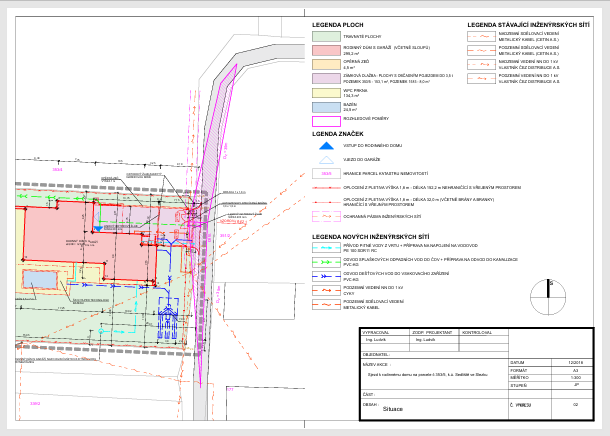
Task: Click the blue rainwater drain line symbol
Action: (326, 275)
